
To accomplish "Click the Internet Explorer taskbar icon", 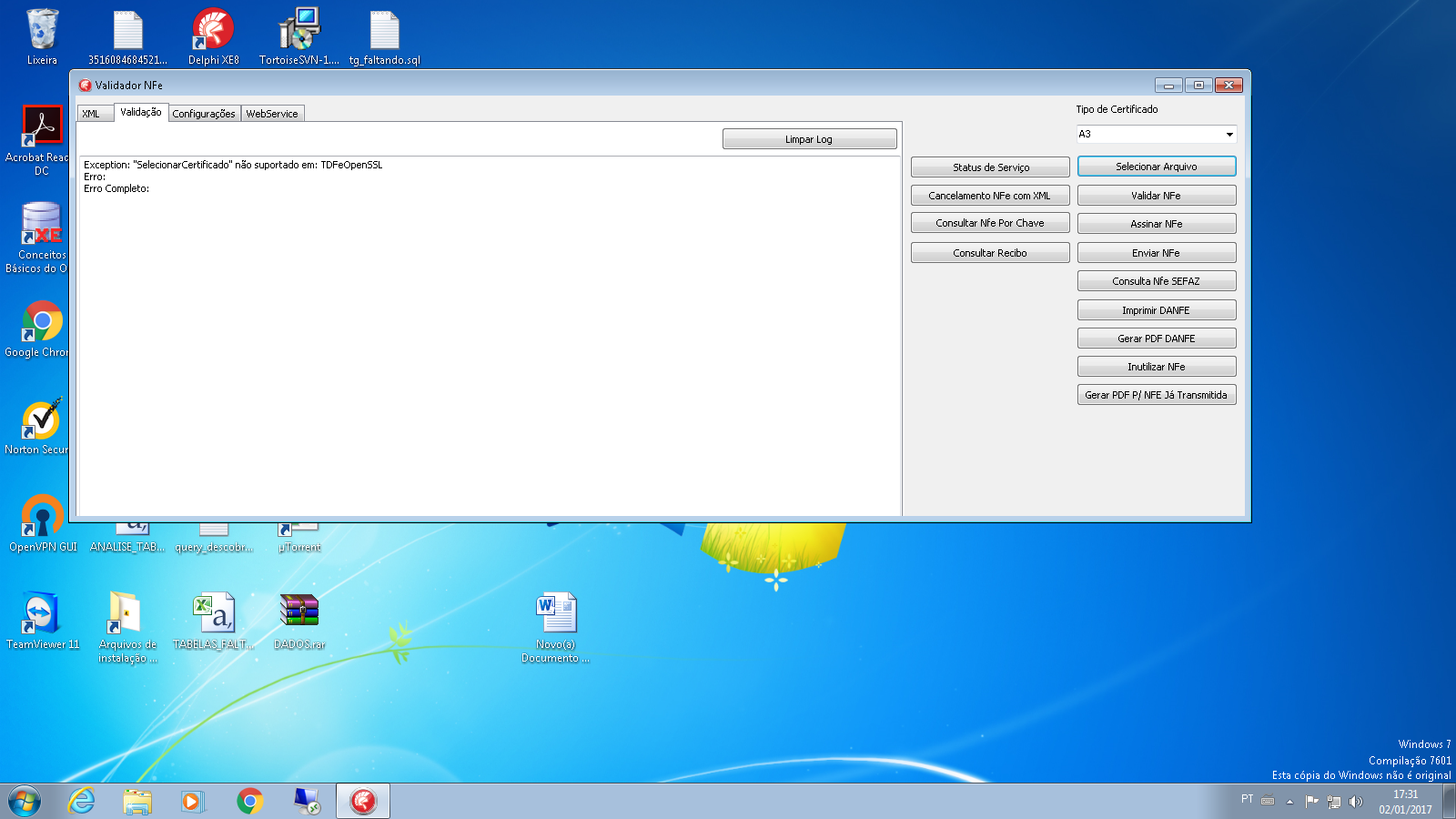I will [x=82, y=801].
